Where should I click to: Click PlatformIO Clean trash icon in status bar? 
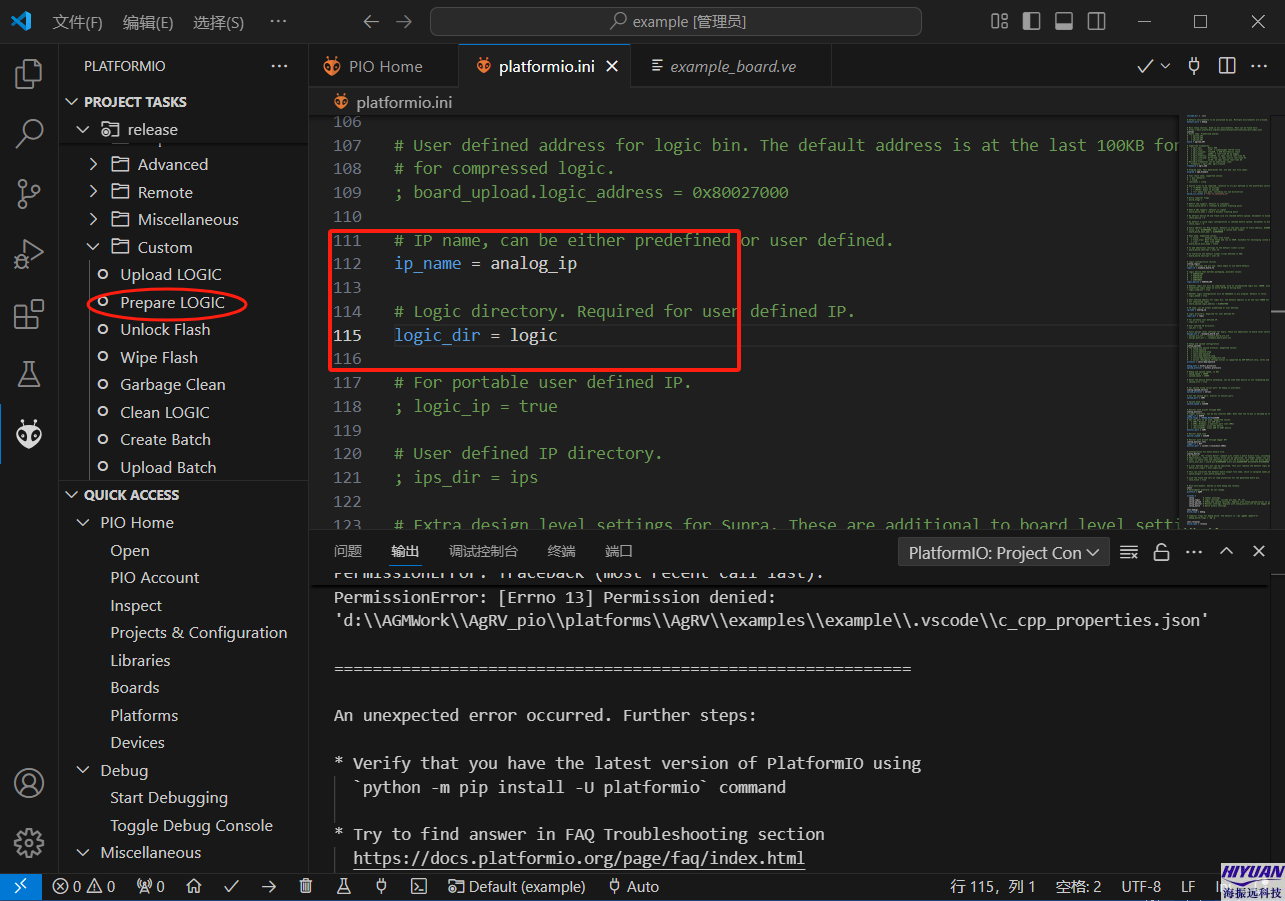click(306, 886)
